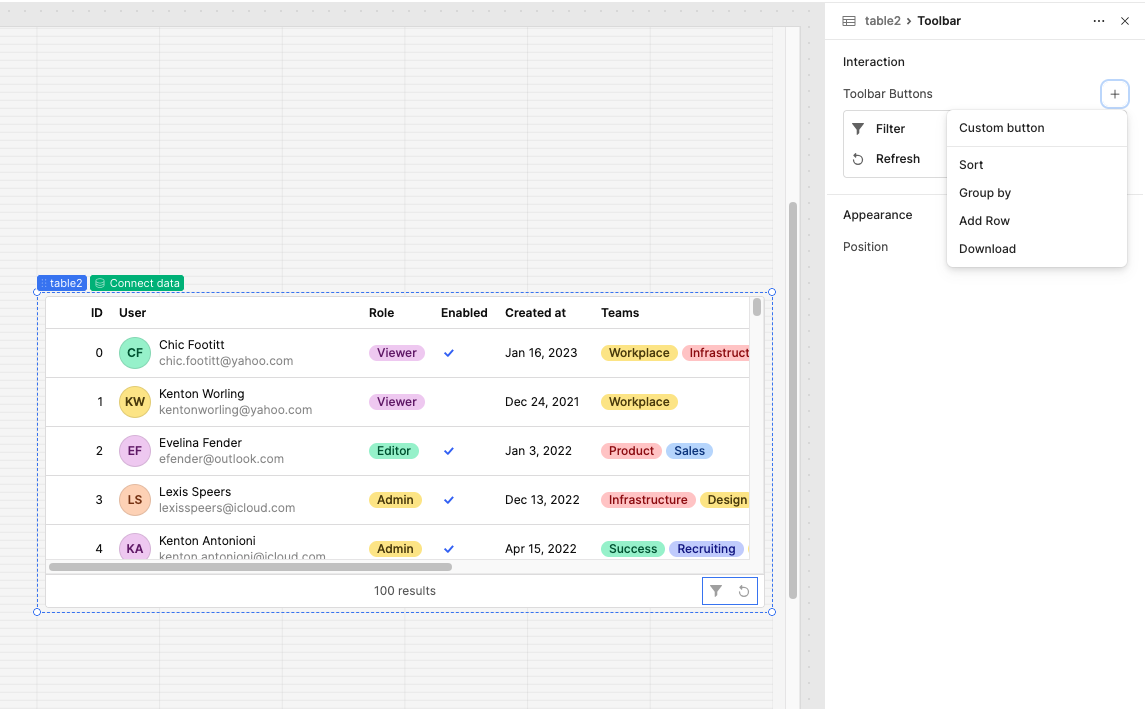The width and height of the screenshot is (1145, 709).
Task: Click the Admin role tag for Lexis Speers
Action: coord(395,500)
